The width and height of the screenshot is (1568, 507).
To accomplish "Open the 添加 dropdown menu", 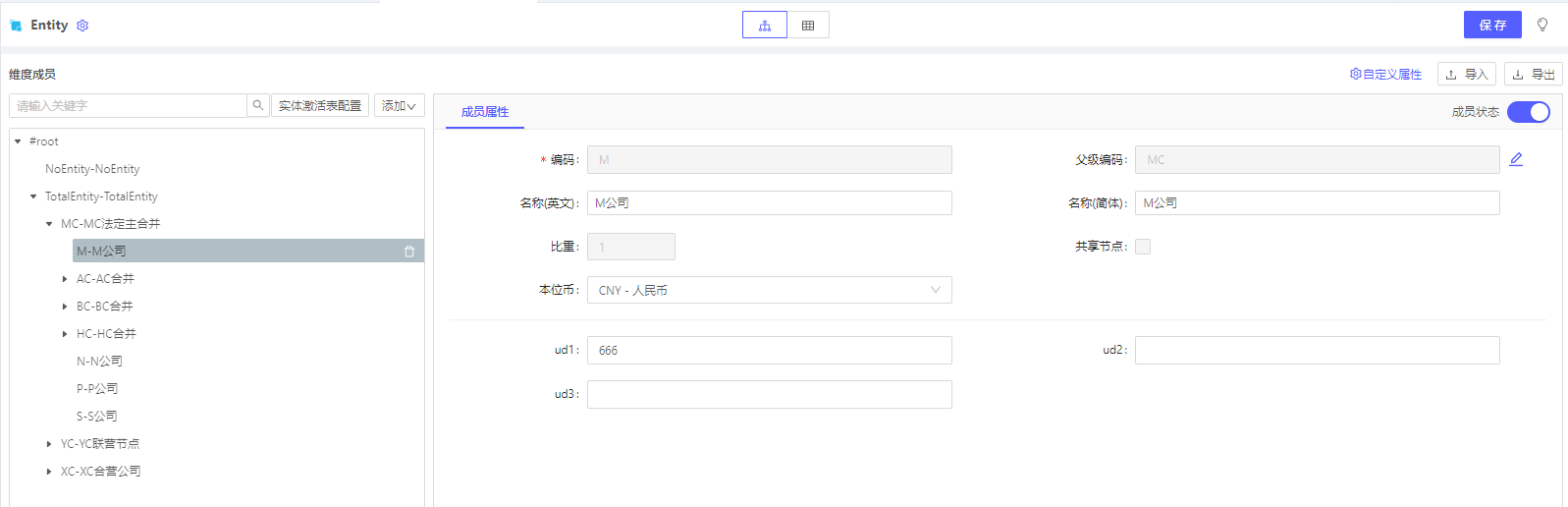I will (x=399, y=105).
